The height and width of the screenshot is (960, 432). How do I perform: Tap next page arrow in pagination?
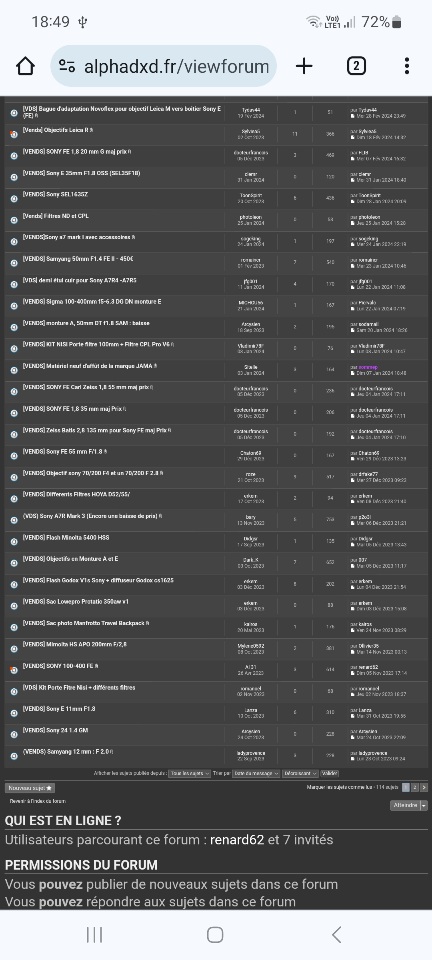coord(424,787)
